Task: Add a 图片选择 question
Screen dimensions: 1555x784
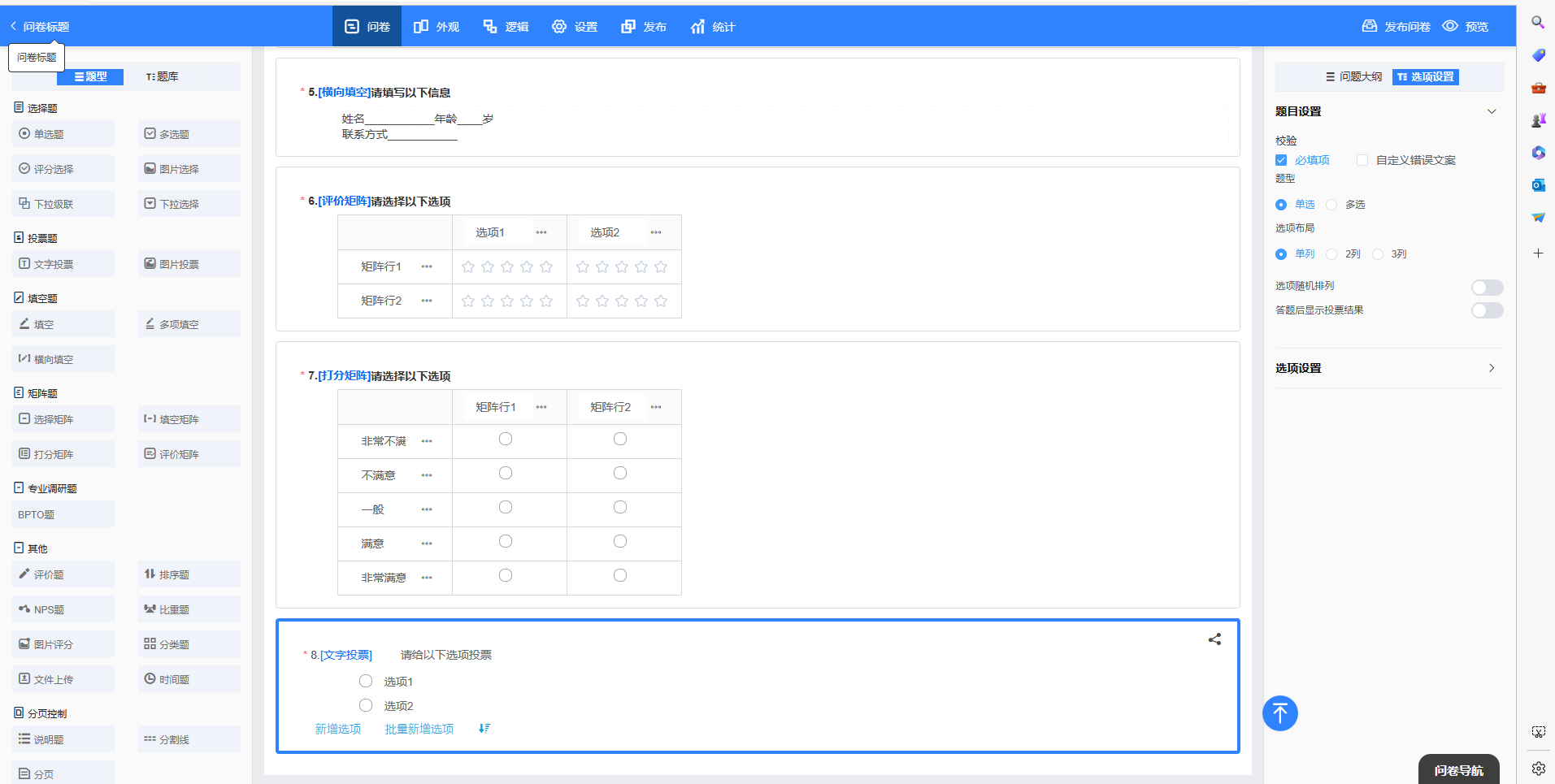Action: [189, 169]
